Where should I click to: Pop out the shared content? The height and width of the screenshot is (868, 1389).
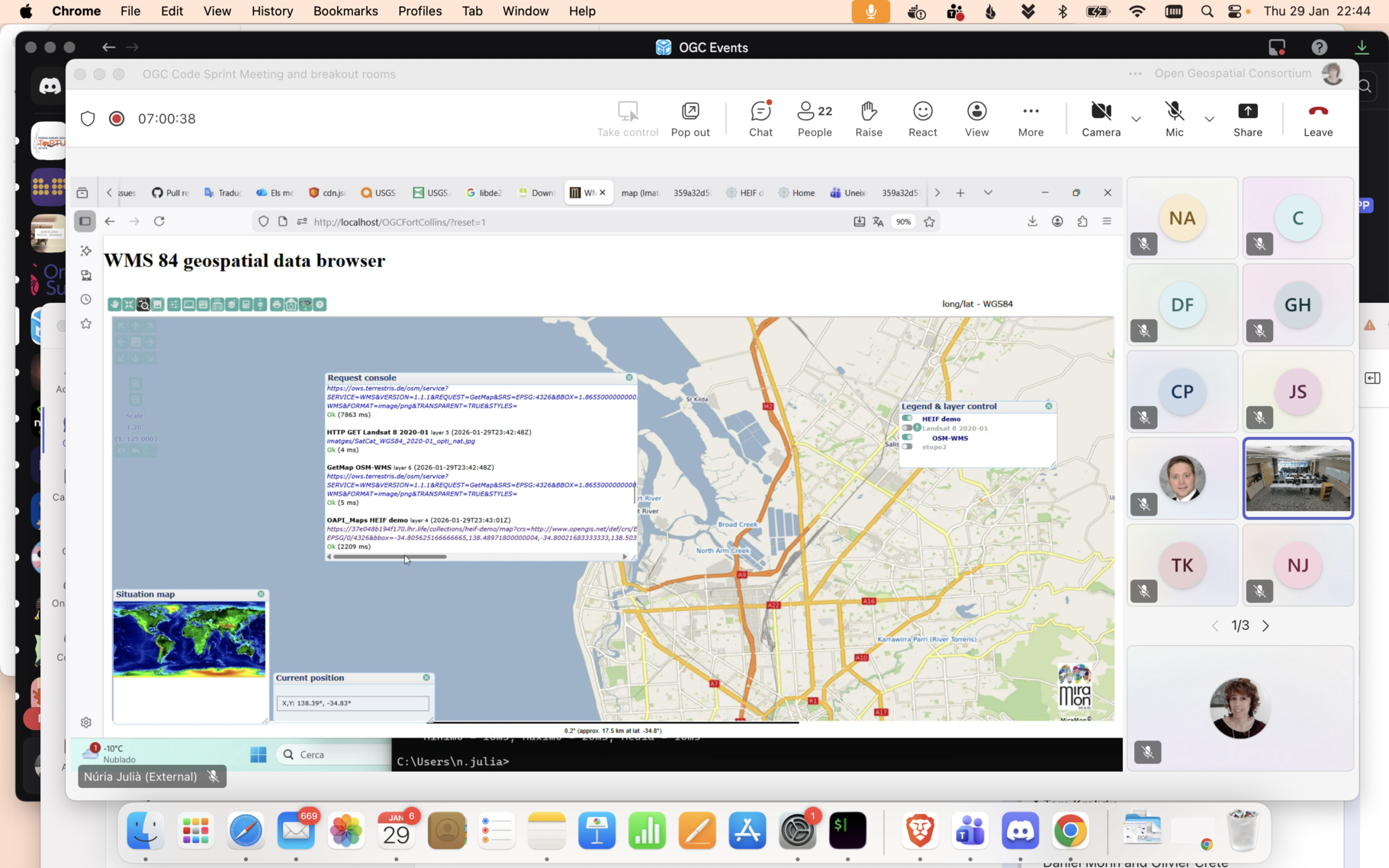690,118
